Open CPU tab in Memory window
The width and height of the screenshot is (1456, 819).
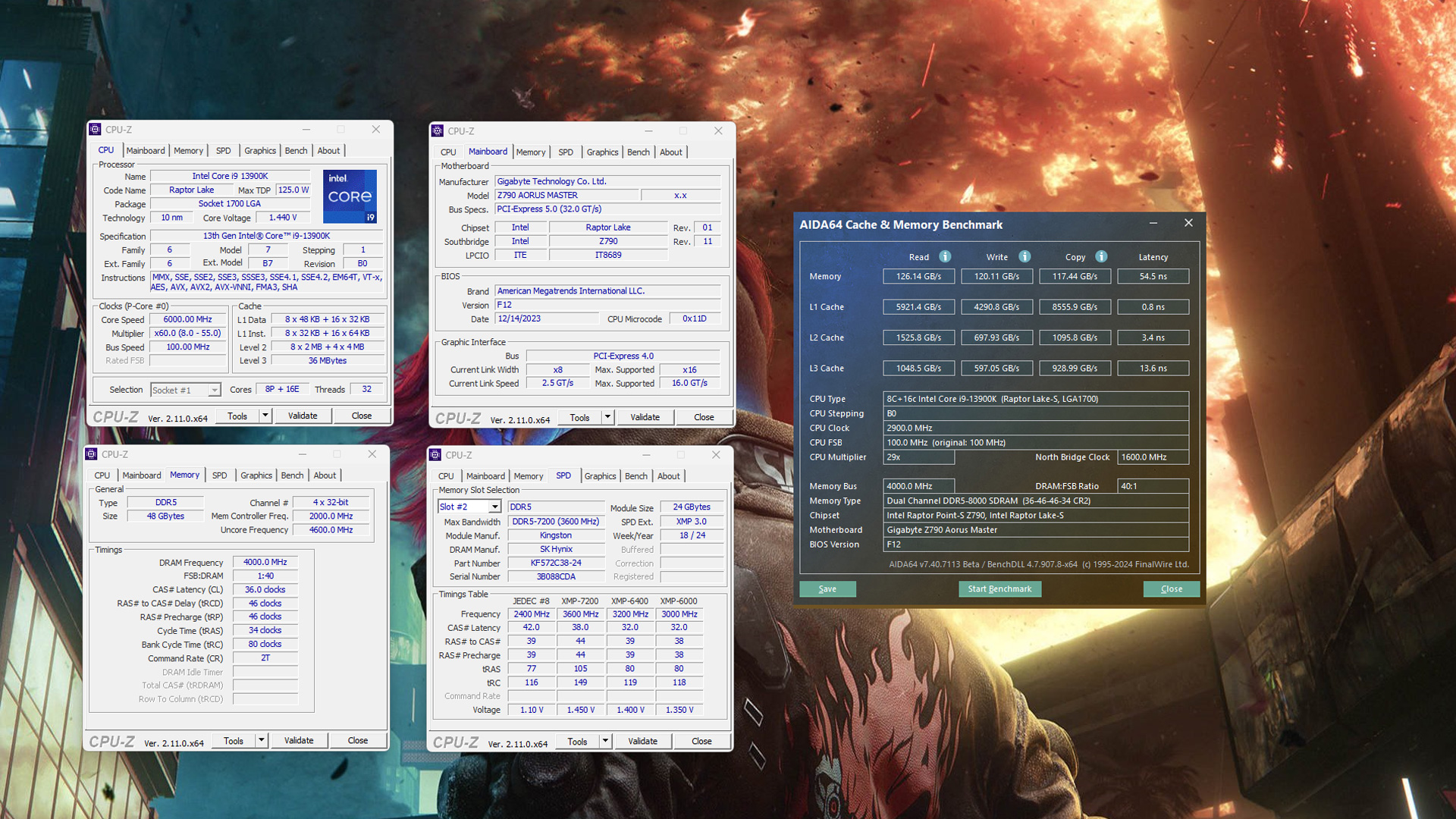pyautogui.click(x=102, y=475)
